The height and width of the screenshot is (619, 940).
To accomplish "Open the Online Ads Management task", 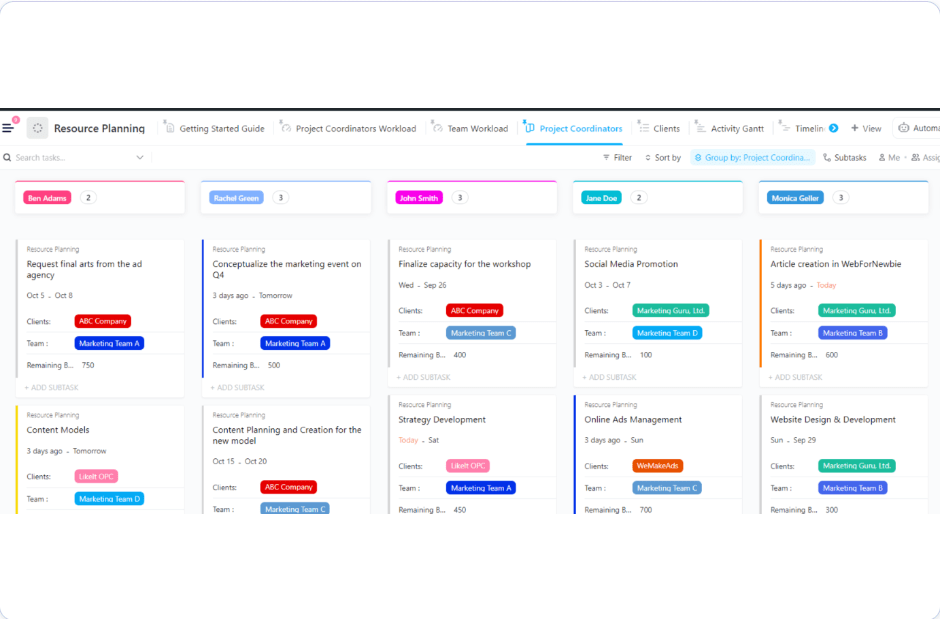I will point(633,419).
